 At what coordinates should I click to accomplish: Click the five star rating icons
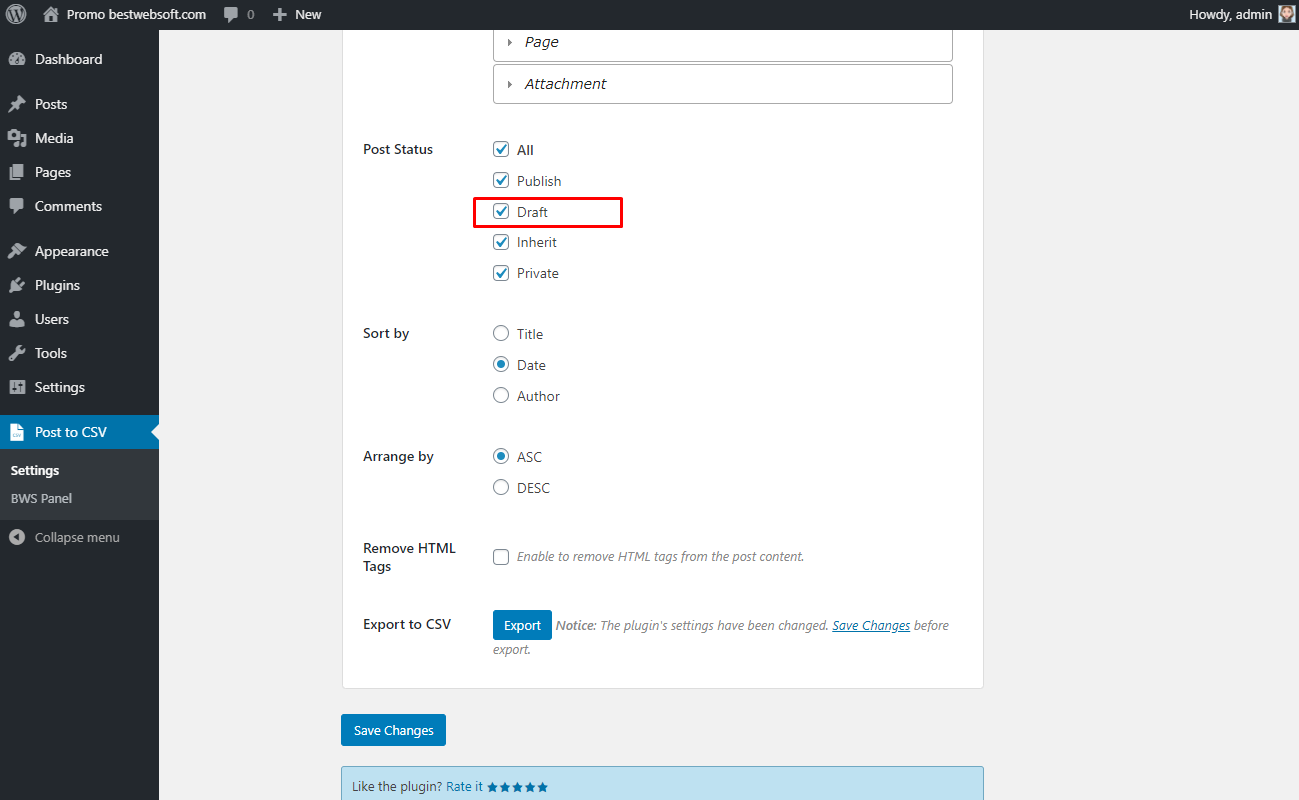(517, 787)
